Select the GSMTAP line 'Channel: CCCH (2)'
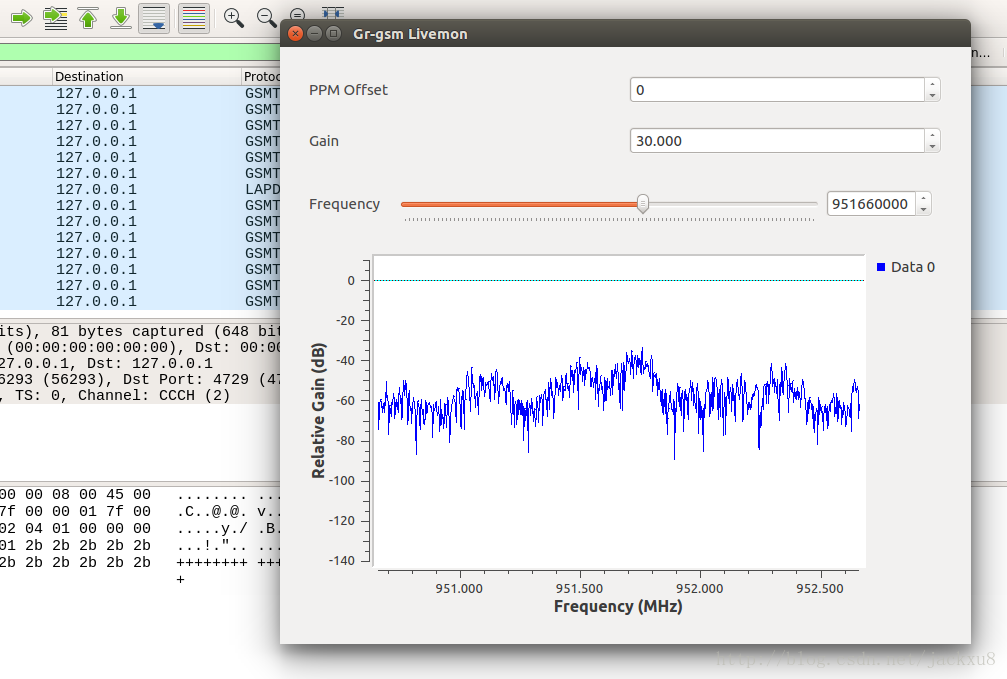This screenshot has height=679, width=1007. point(140,396)
